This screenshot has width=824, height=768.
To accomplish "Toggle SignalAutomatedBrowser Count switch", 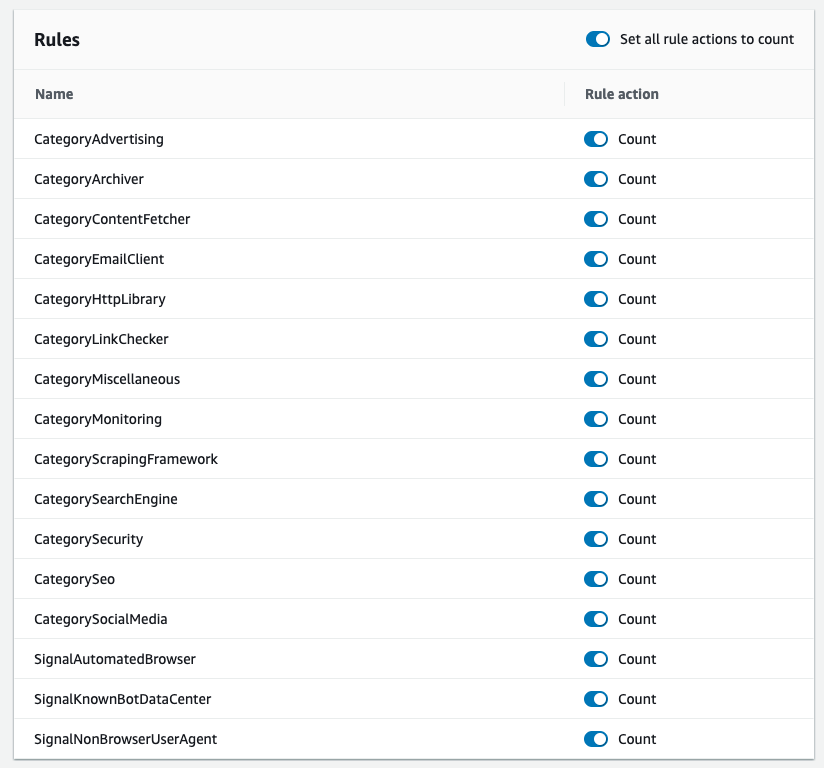I will tap(596, 659).
